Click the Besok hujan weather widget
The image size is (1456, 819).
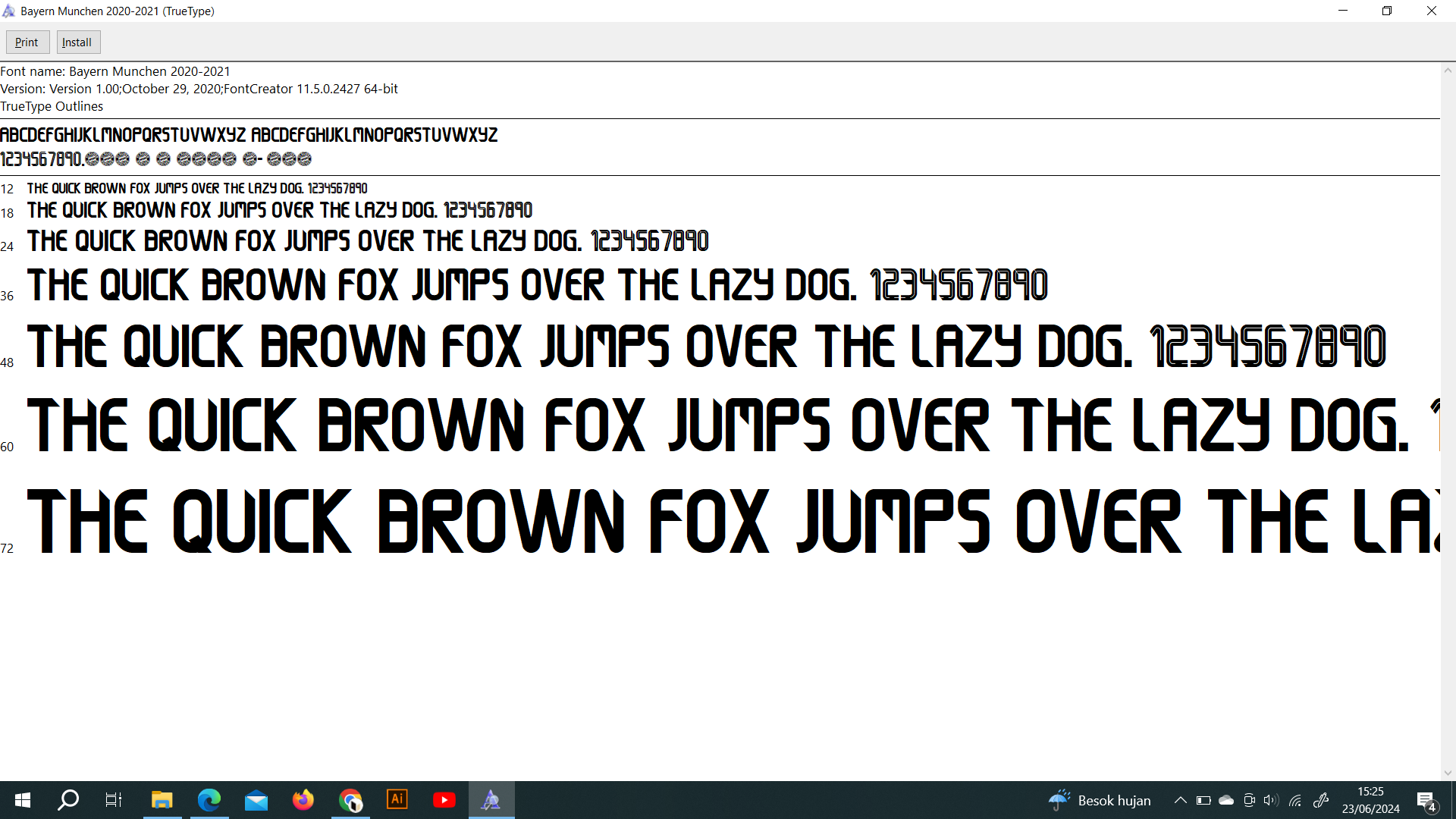point(1100,800)
